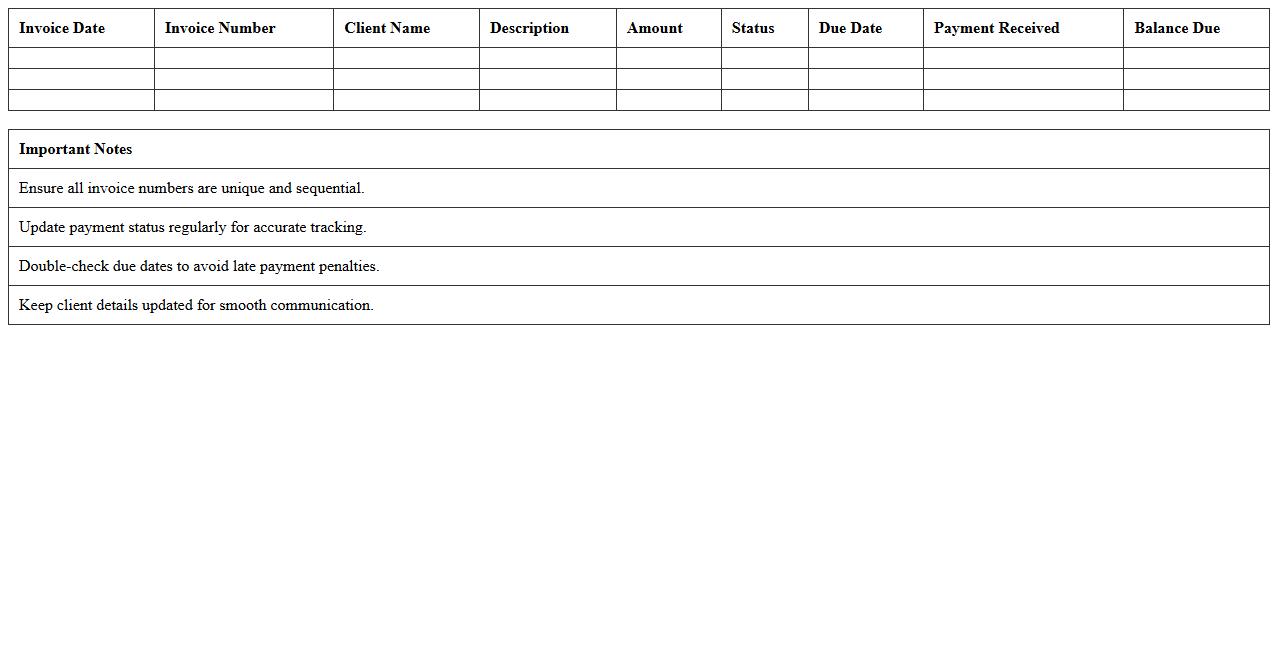Click first empty cell under Invoice Date
This screenshot has width=1278, height=650.
pos(81,58)
